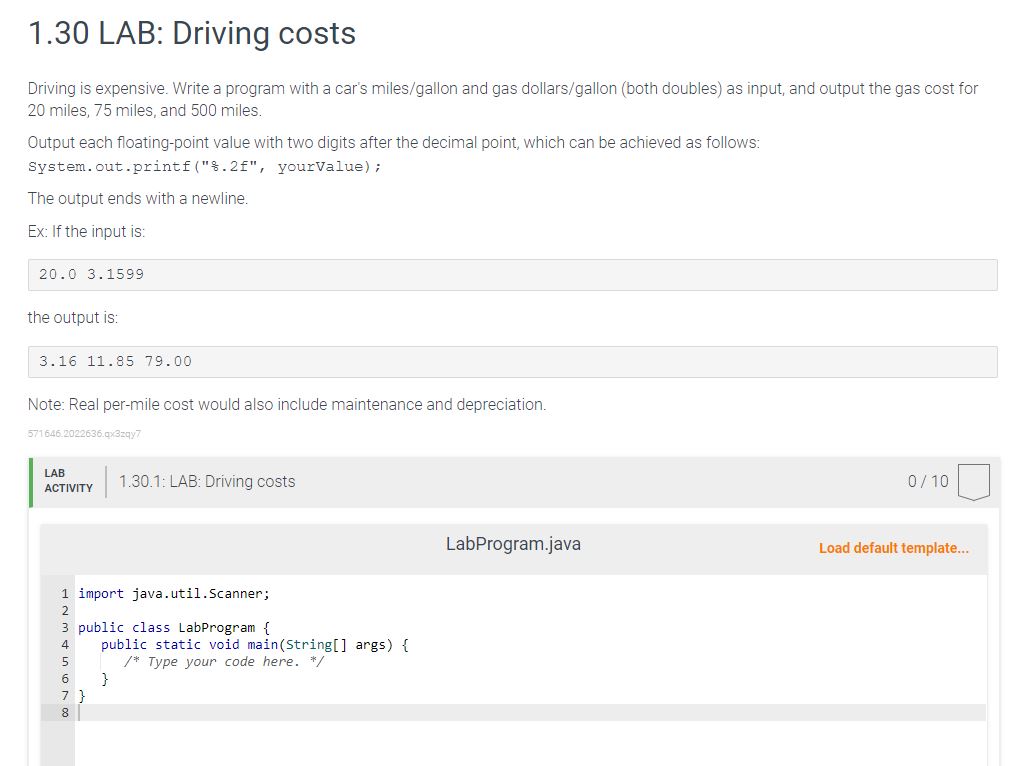Click the LAB ACTIVITY label badge
1021x766 pixels.
tap(68, 481)
